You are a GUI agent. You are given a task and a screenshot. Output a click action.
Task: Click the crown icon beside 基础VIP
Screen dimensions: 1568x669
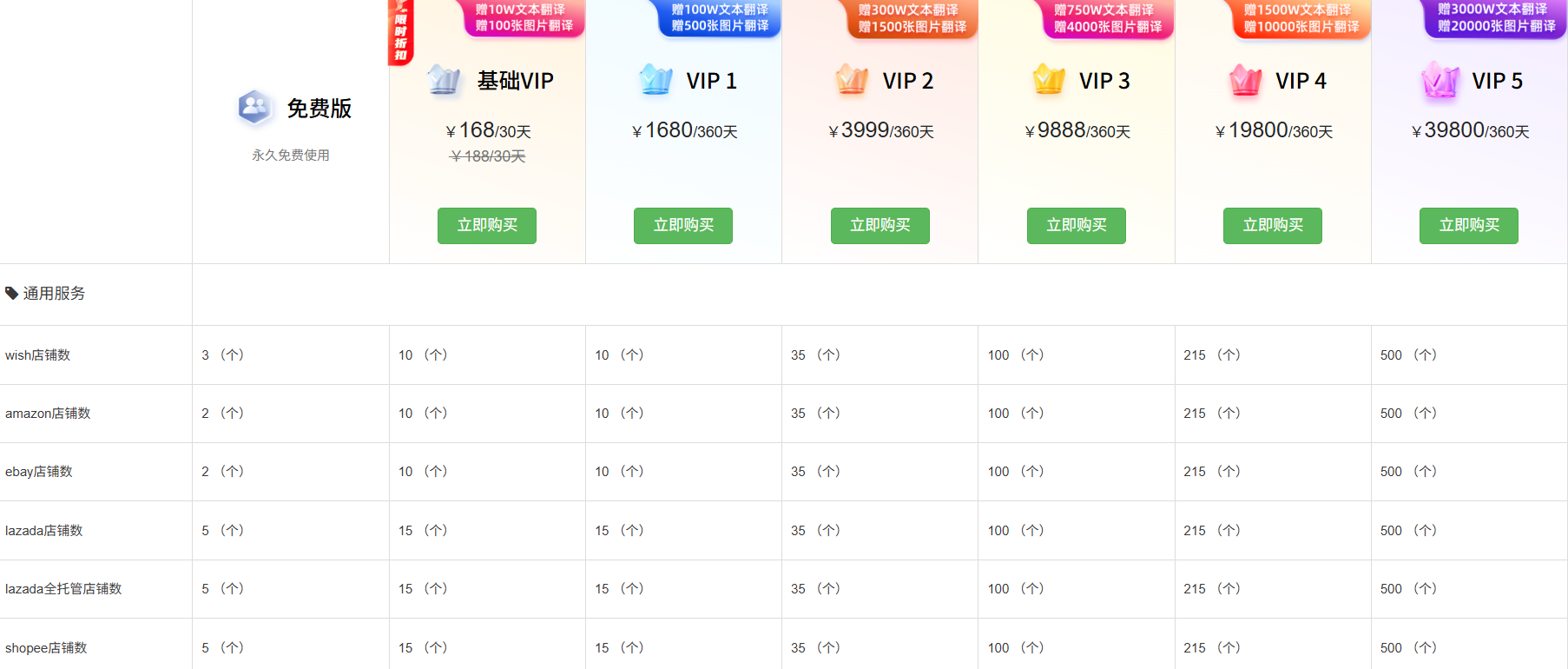tap(445, 80)
